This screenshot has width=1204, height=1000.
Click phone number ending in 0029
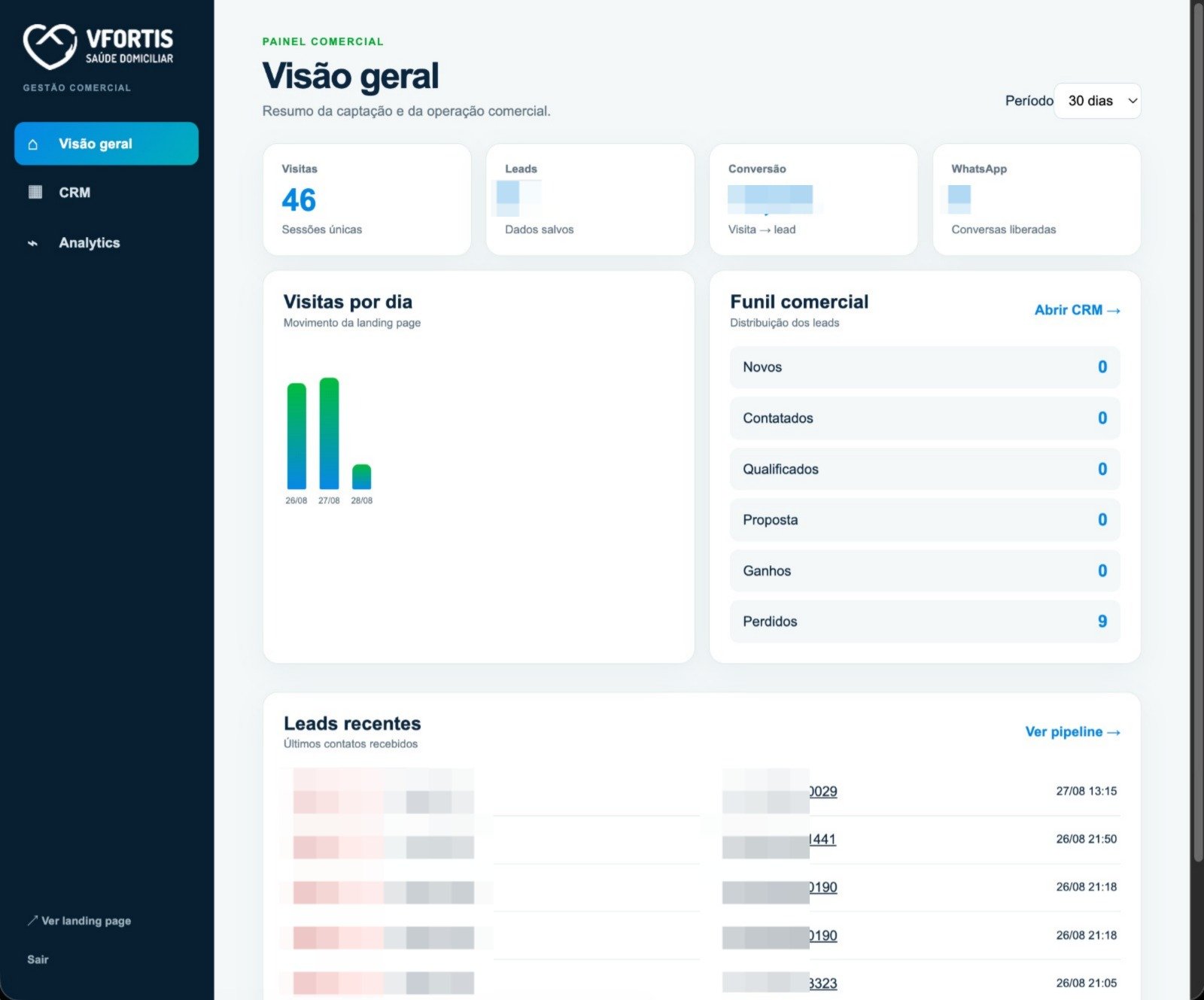point(822,792)
